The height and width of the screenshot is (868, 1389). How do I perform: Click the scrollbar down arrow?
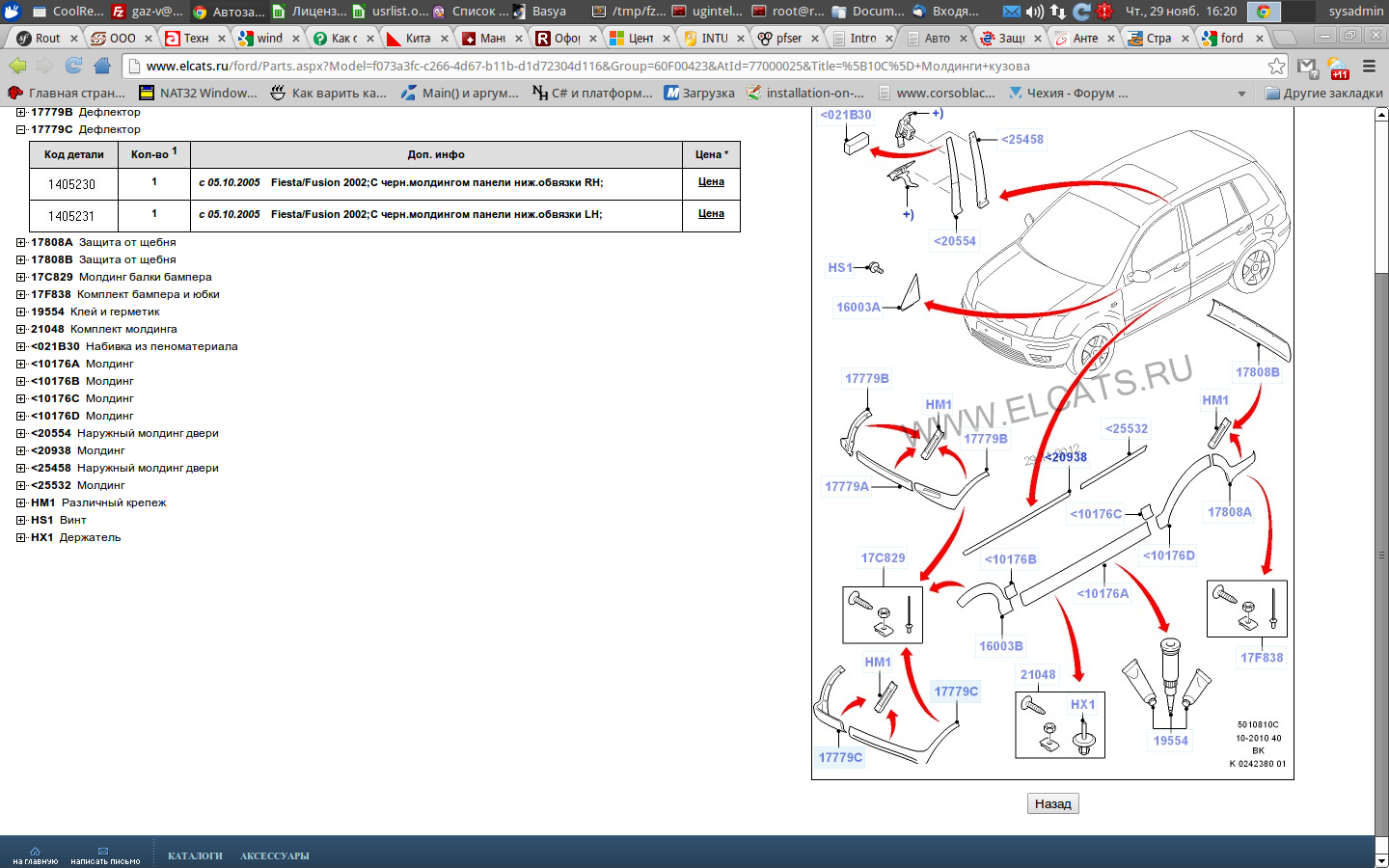click(1381, 860)
